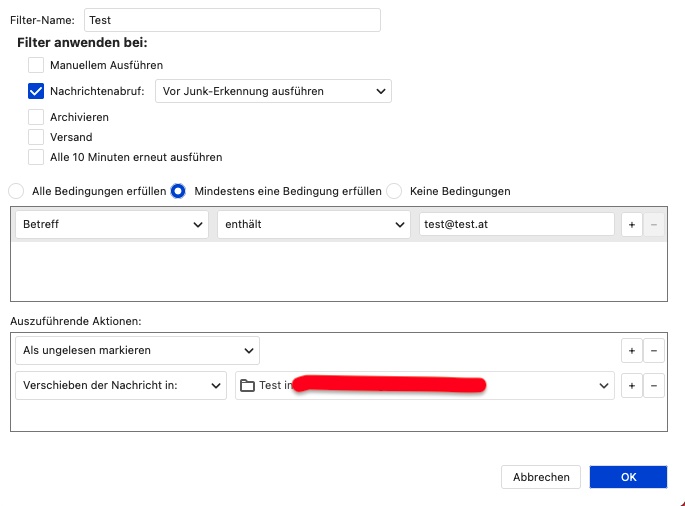Open the 'Betreff' field dropdown
The height and width of the screenshot is (506, 685).
[112, 225]
